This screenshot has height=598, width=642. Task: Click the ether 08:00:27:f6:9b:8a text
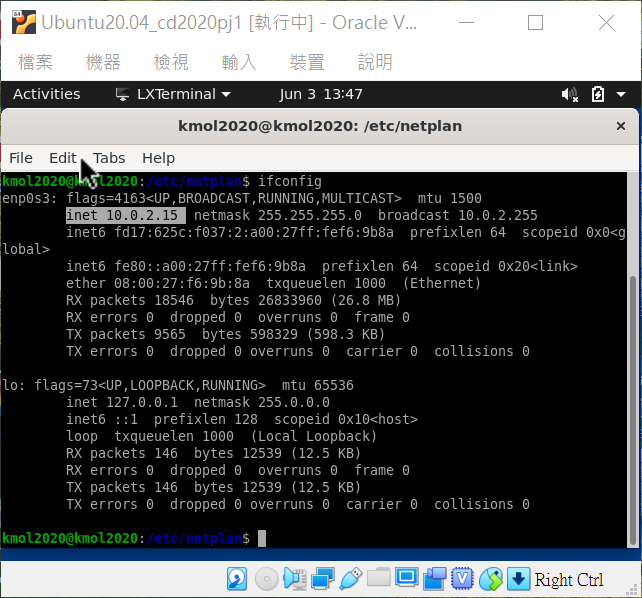pyautogui.click(x=158, y=283)
